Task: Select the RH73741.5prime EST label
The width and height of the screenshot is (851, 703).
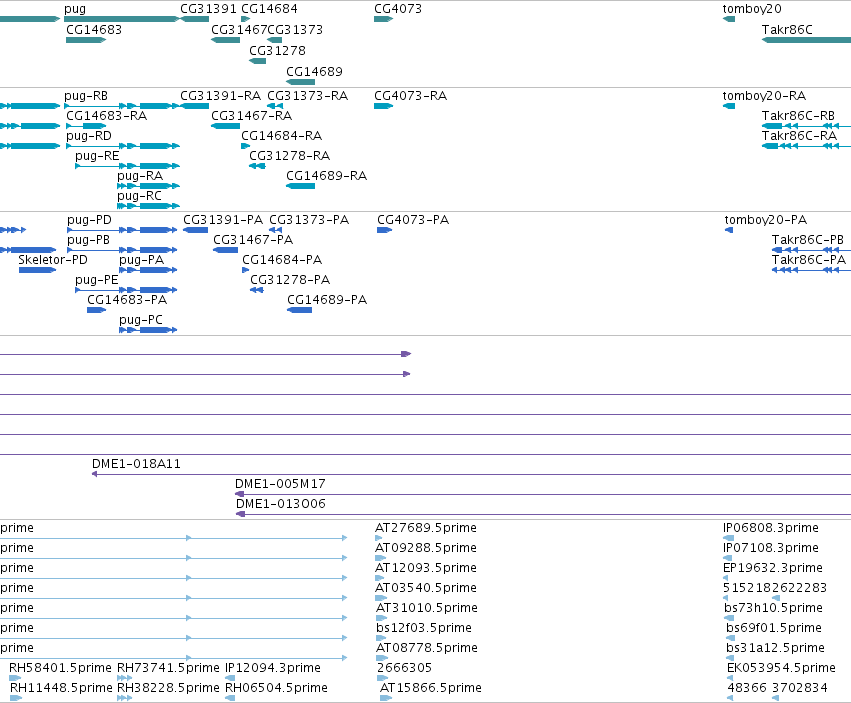Action: pos(168,668)
